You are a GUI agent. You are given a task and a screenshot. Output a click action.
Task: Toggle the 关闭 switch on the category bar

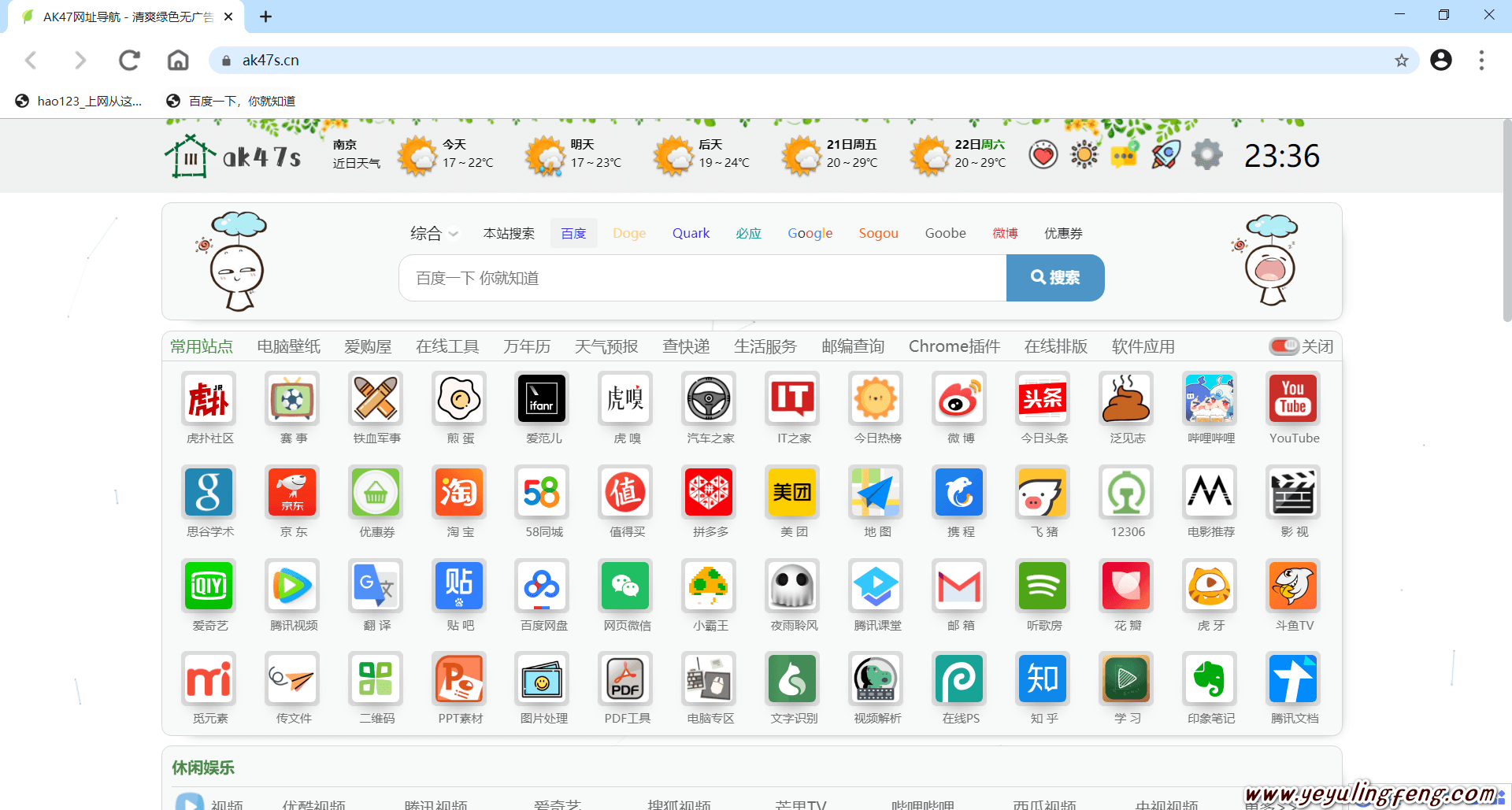1284,346
